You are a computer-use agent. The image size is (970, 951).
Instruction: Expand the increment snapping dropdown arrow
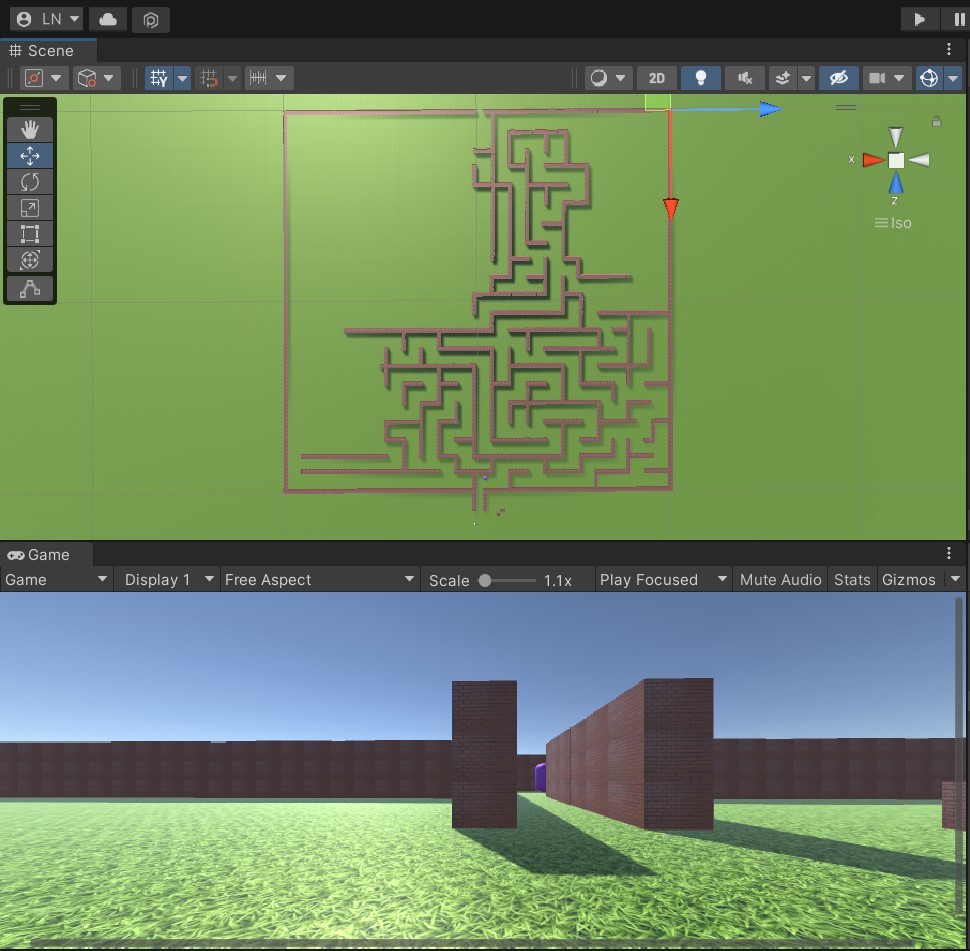281,78
